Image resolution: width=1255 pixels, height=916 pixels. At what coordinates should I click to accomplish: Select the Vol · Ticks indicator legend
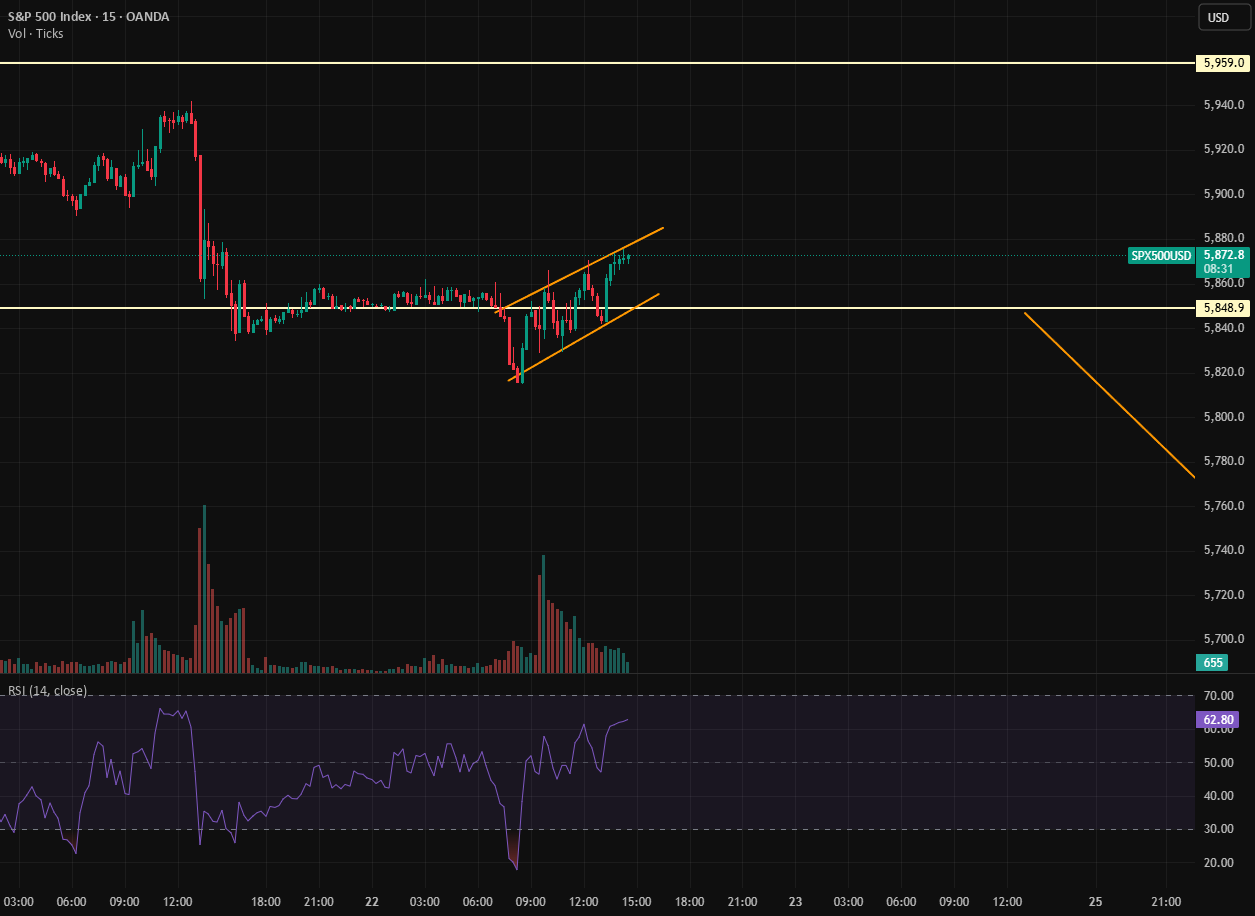[36, 33]
